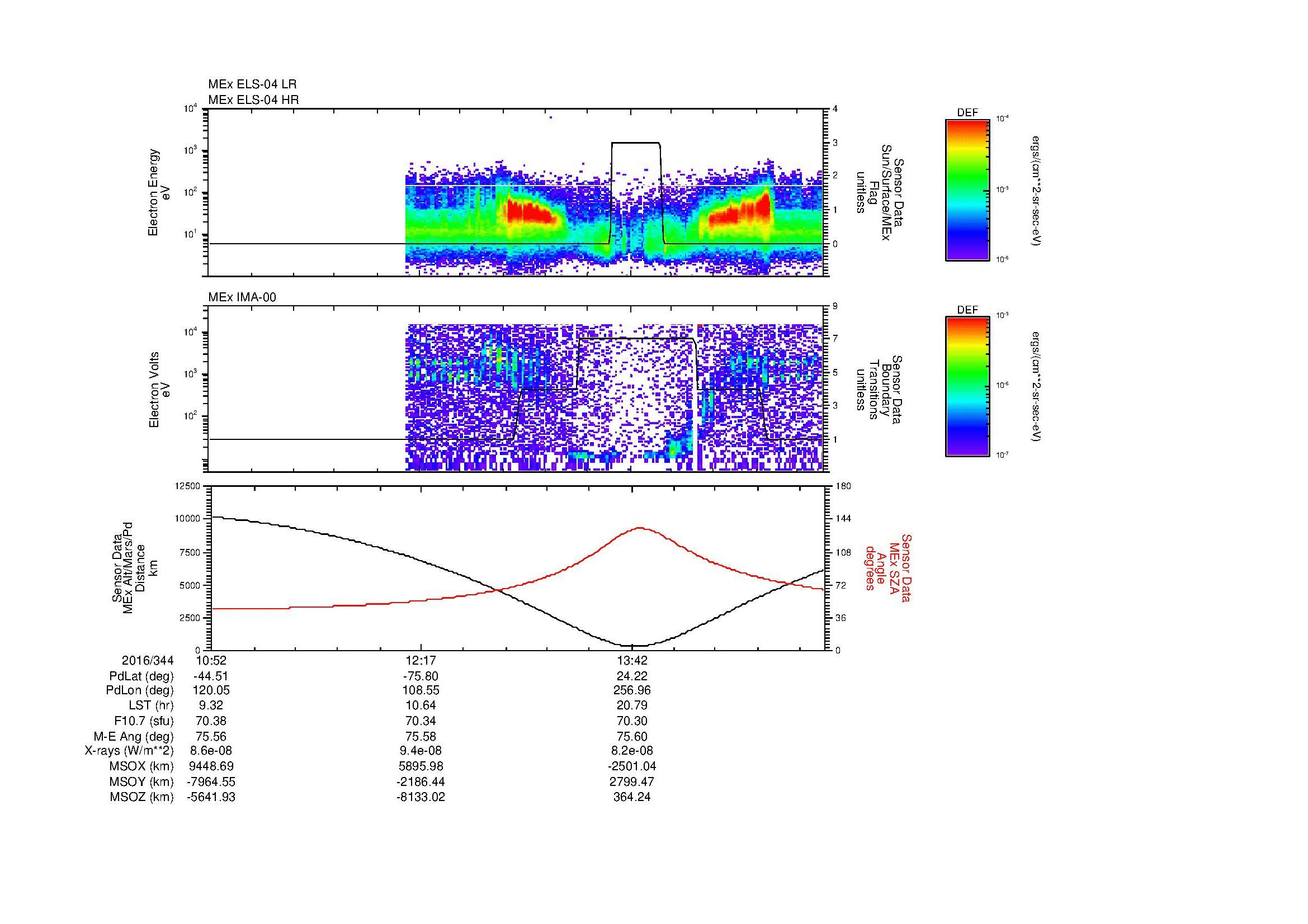Click the 'MSOX (km)' row label
Image resolution: width=1308 pixels, height=924 pixels.
(142, 766)
